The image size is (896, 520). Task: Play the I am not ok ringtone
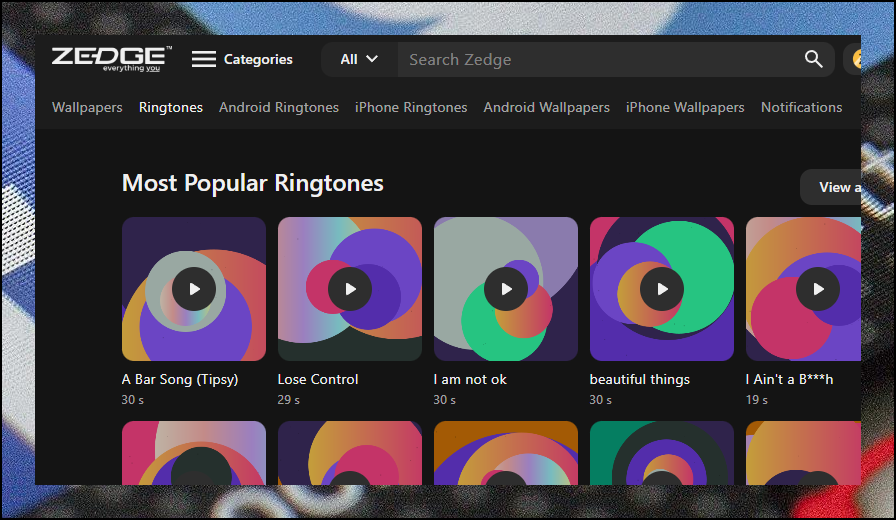(506, 289)
